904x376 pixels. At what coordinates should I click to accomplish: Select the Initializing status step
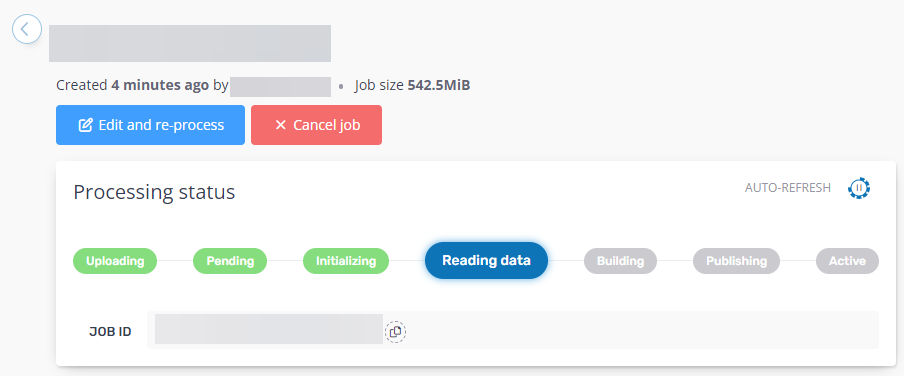346,261
